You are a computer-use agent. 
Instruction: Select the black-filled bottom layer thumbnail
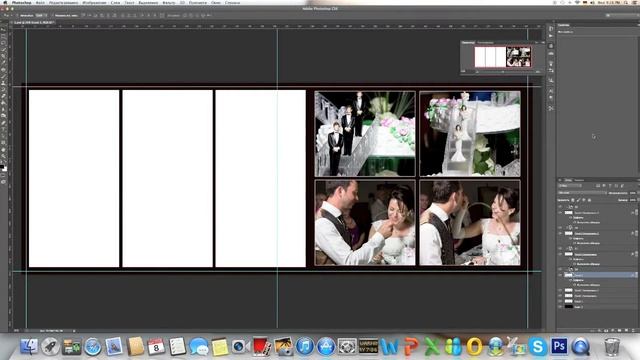click(569, 307)
